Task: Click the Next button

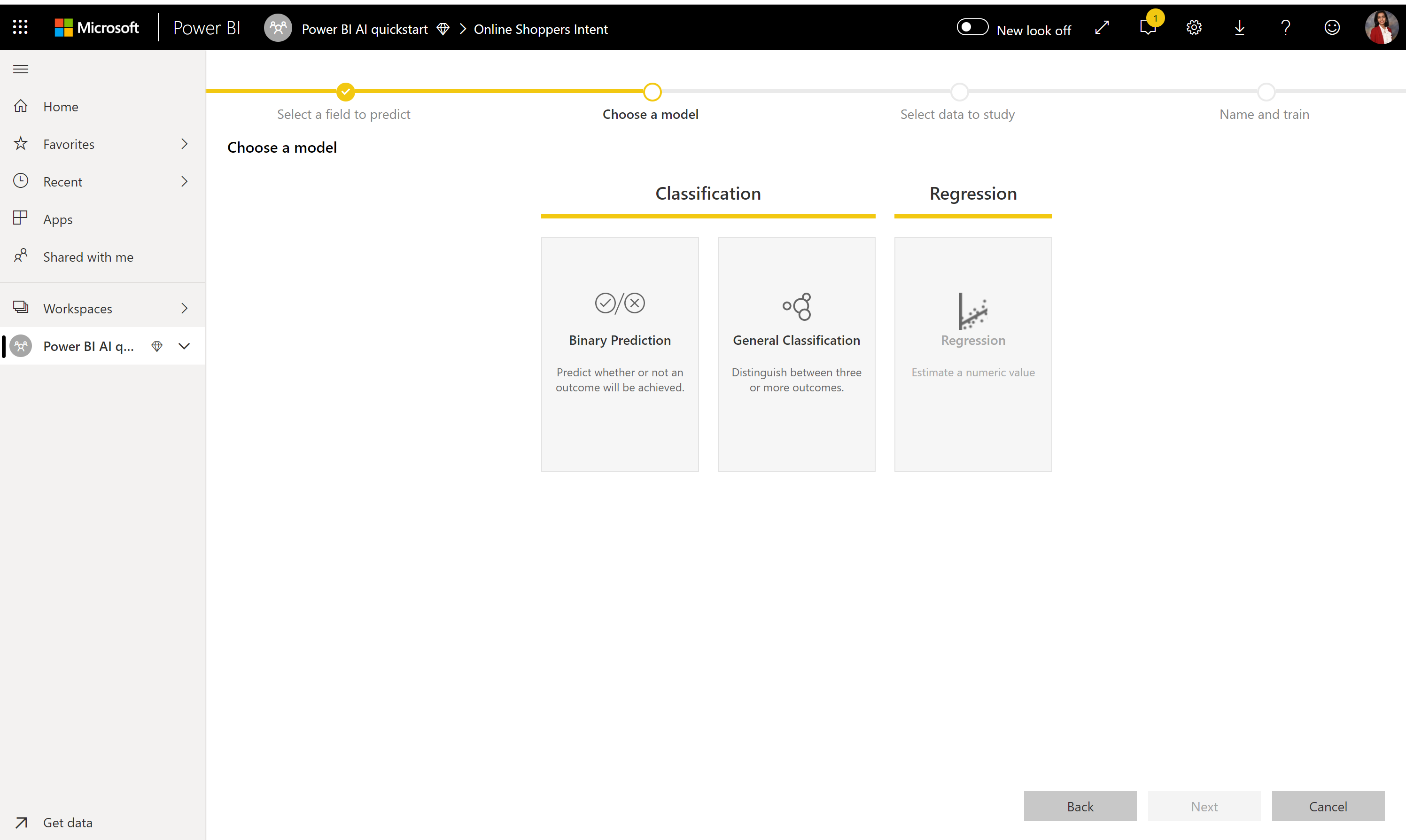Action: coord(1204,806)
